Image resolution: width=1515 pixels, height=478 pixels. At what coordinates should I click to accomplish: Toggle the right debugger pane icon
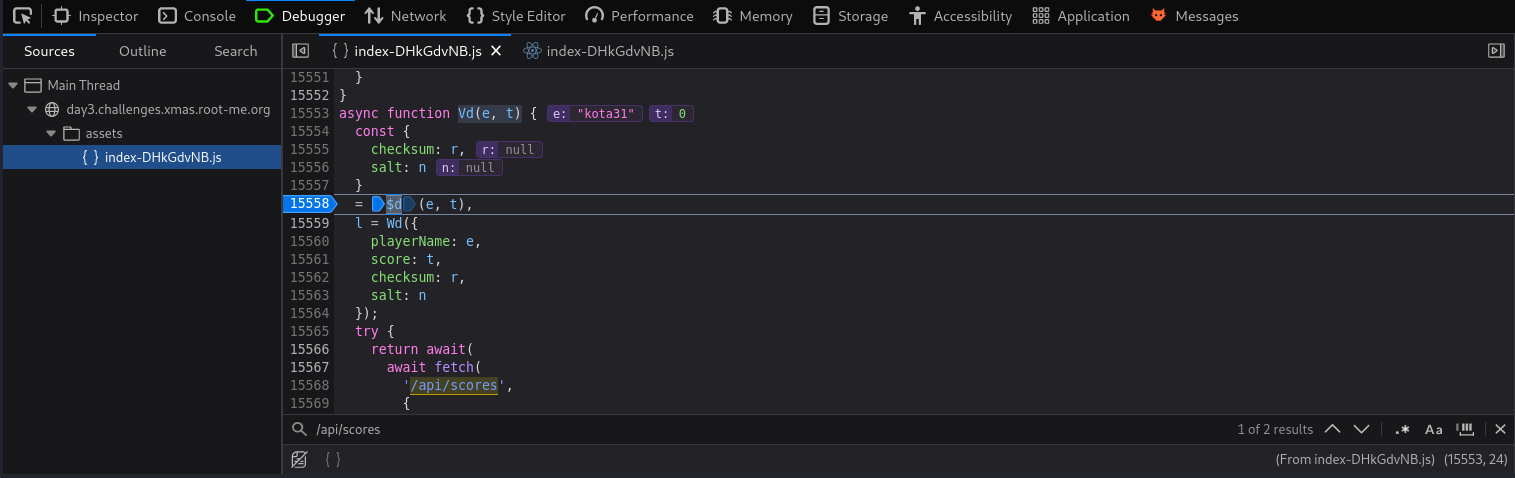point(1496,51)
